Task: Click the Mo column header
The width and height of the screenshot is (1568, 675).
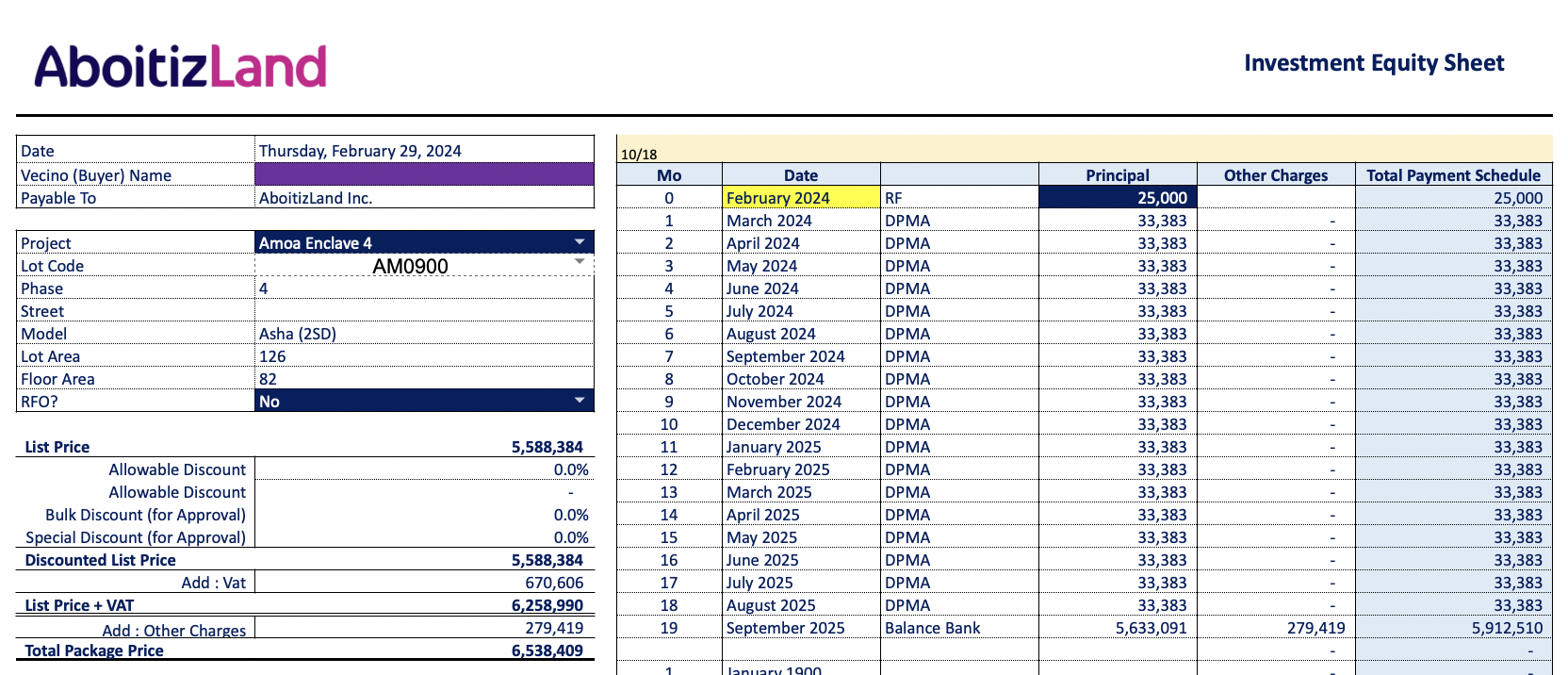Action: (669, 175)
